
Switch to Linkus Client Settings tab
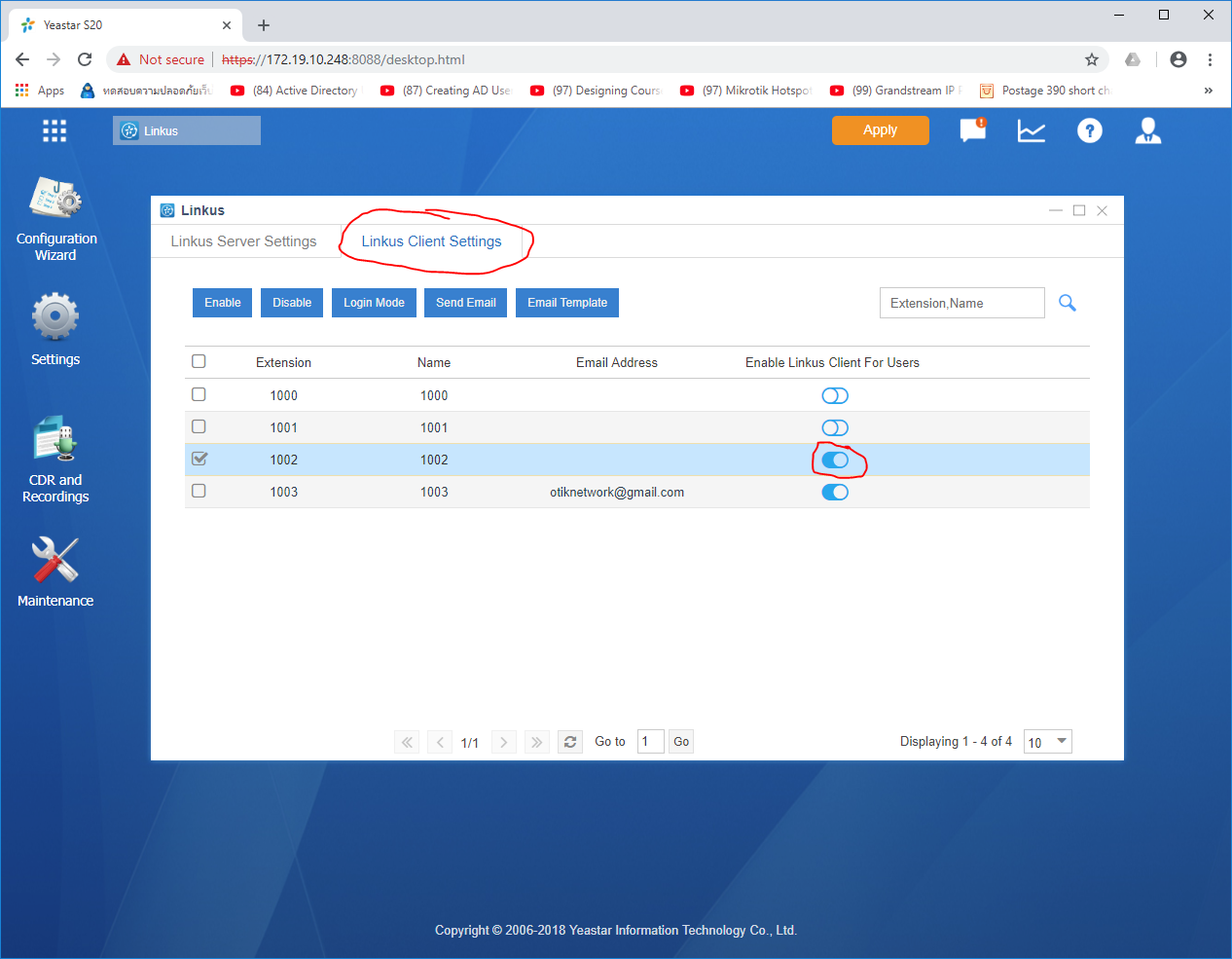tap(431, 241)
